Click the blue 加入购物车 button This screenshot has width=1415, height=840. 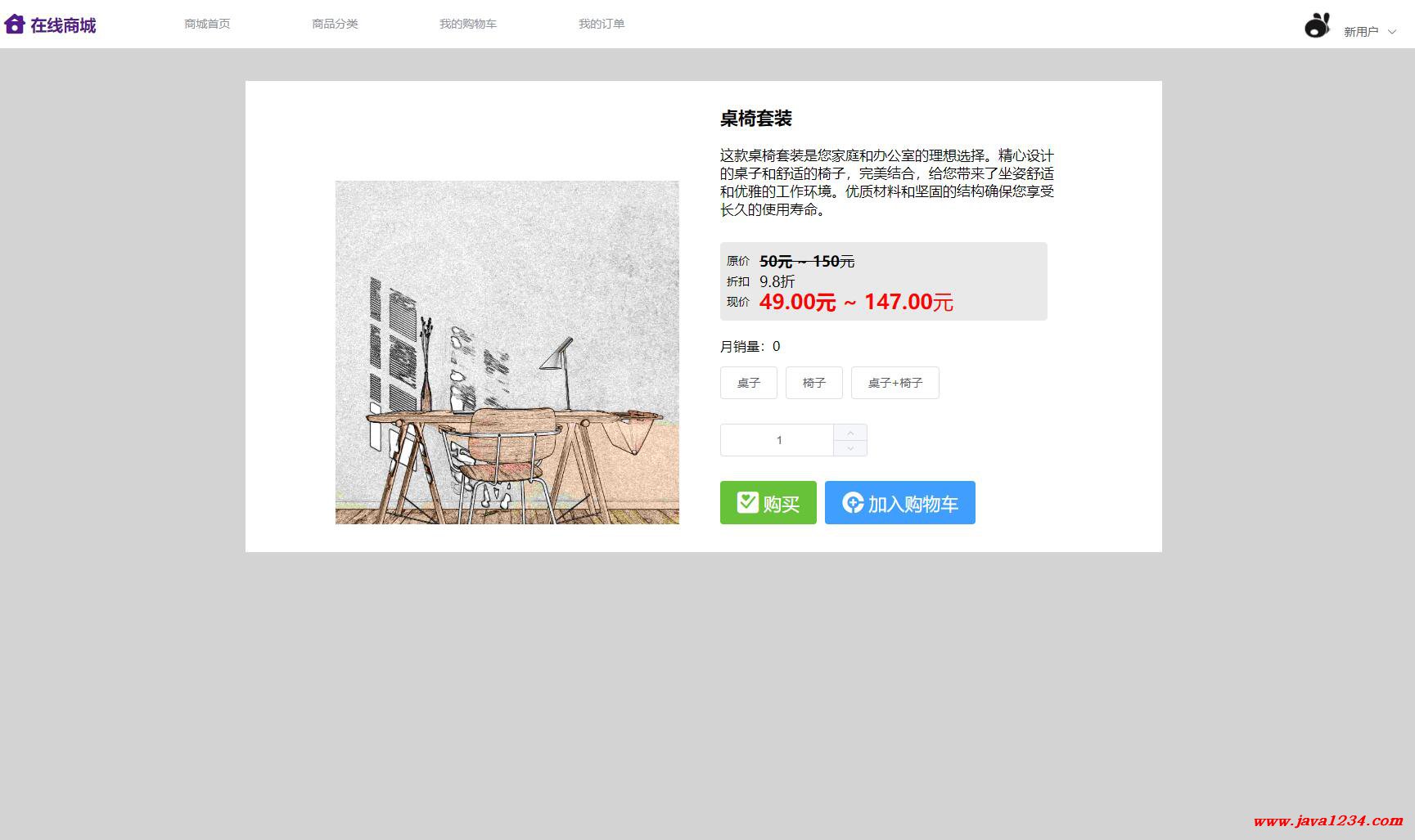click(900, 502)
